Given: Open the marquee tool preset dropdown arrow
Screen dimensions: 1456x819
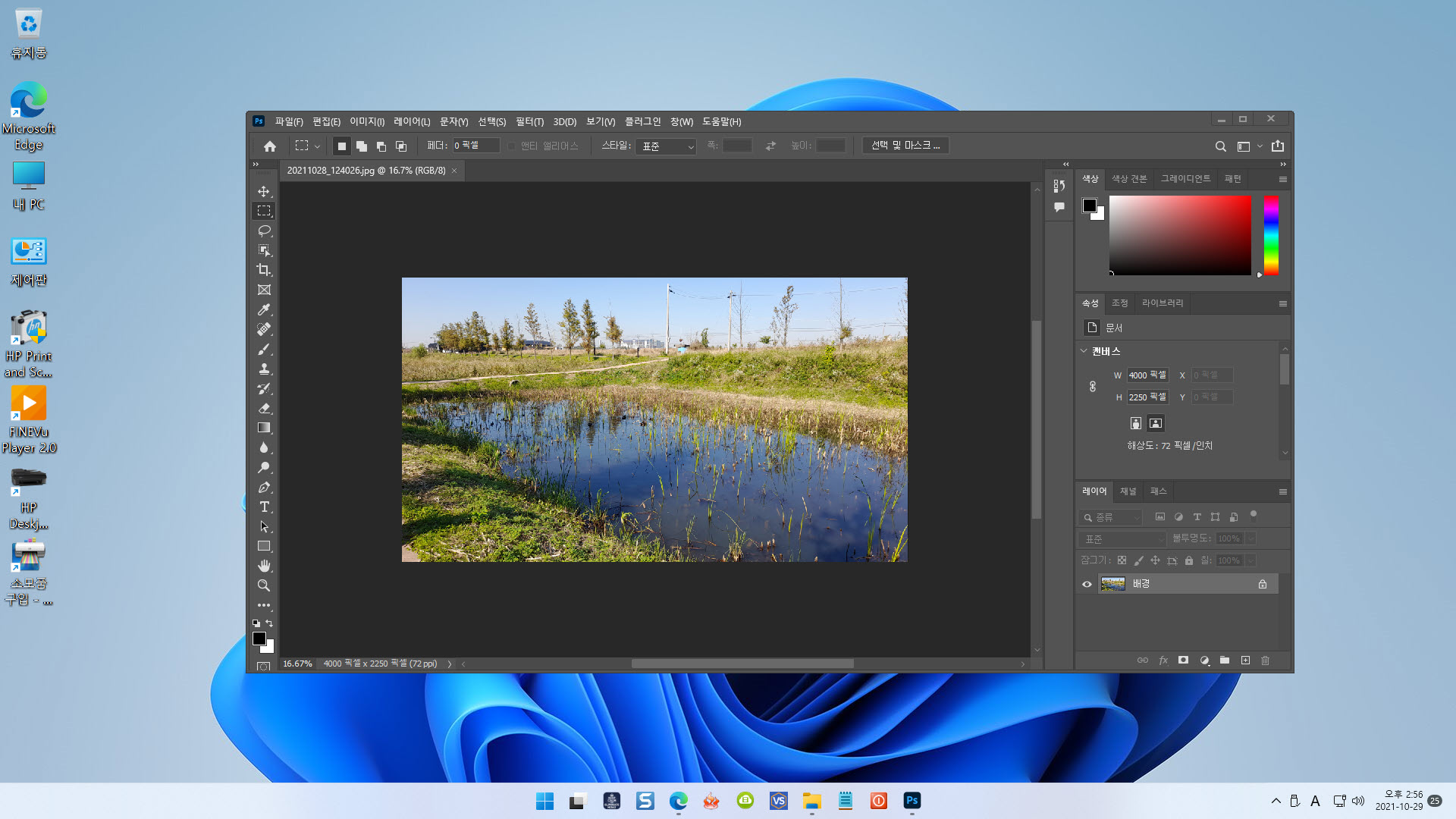Looking at the screenshot, I should [317, 146].
